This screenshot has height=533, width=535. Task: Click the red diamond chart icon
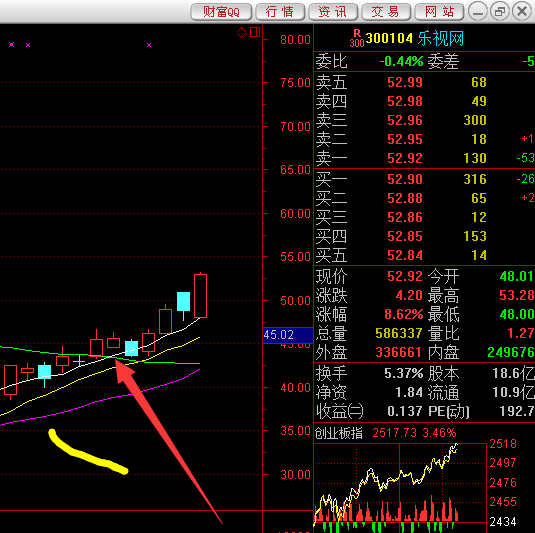(241, 33)
